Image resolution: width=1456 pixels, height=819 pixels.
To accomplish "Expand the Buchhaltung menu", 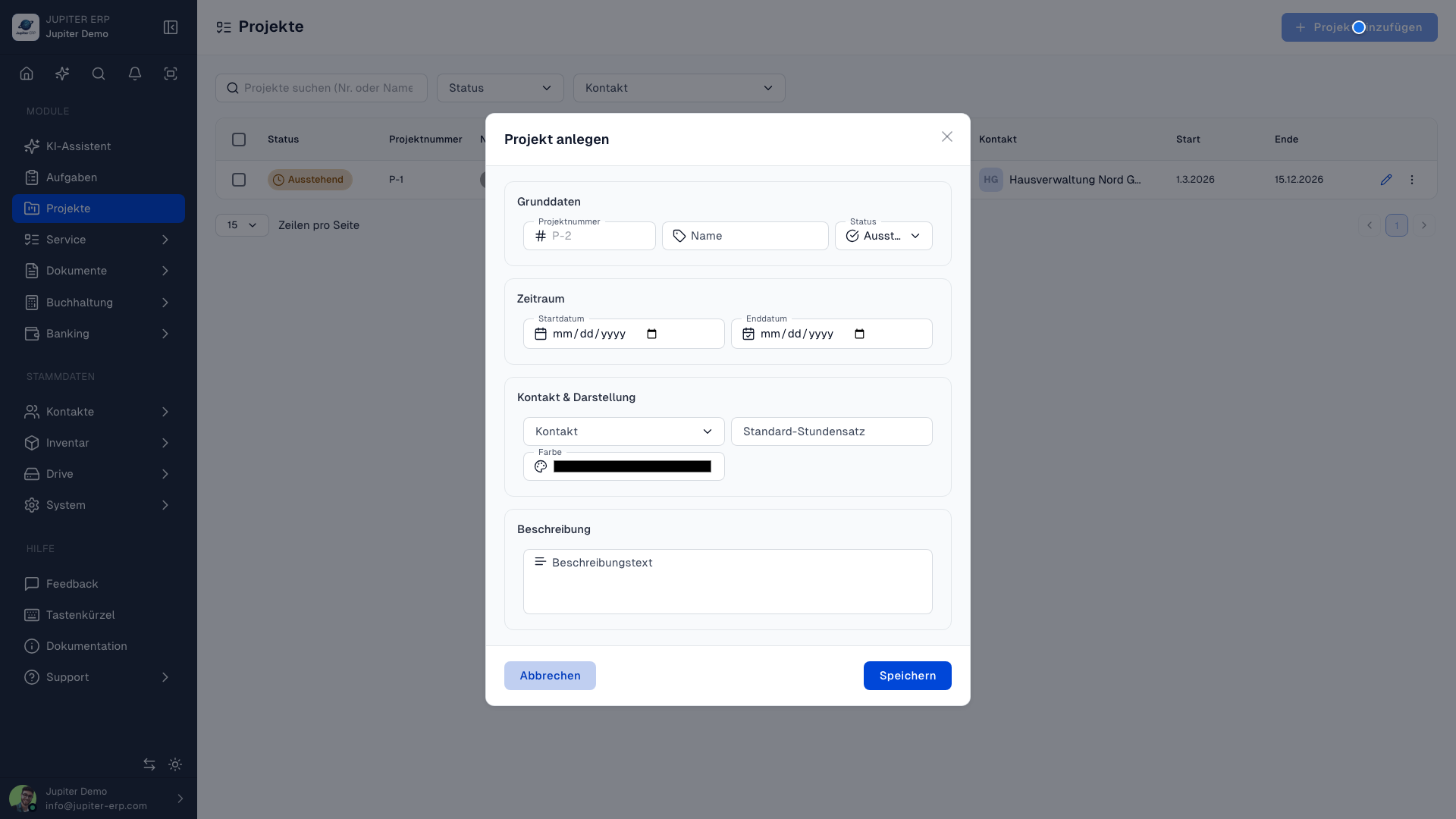I will click(x=99, y=303).
